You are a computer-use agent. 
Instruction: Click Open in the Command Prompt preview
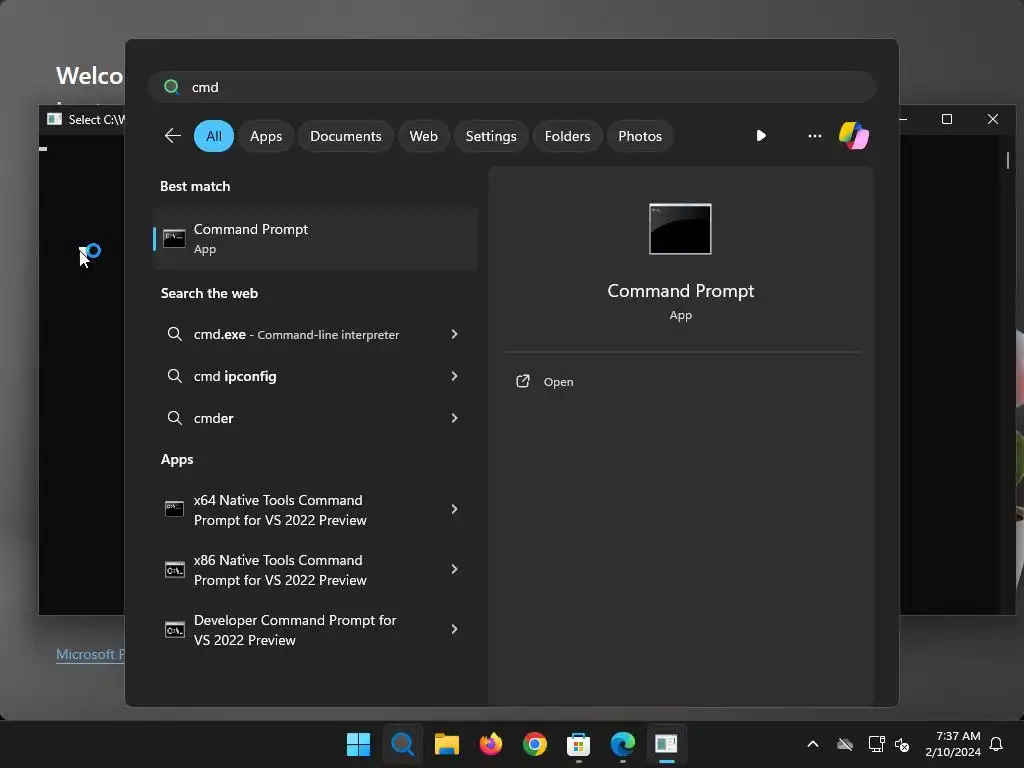point(558,382)
